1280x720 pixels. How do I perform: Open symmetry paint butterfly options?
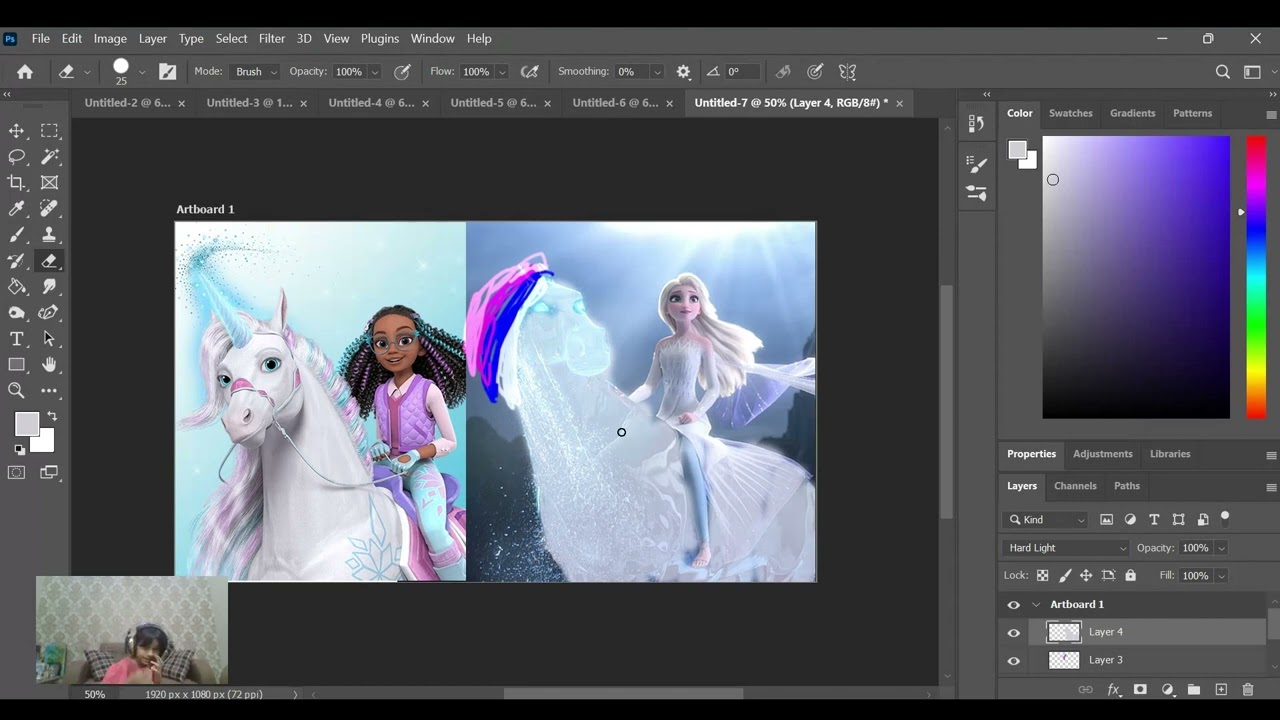pos(848,72)
